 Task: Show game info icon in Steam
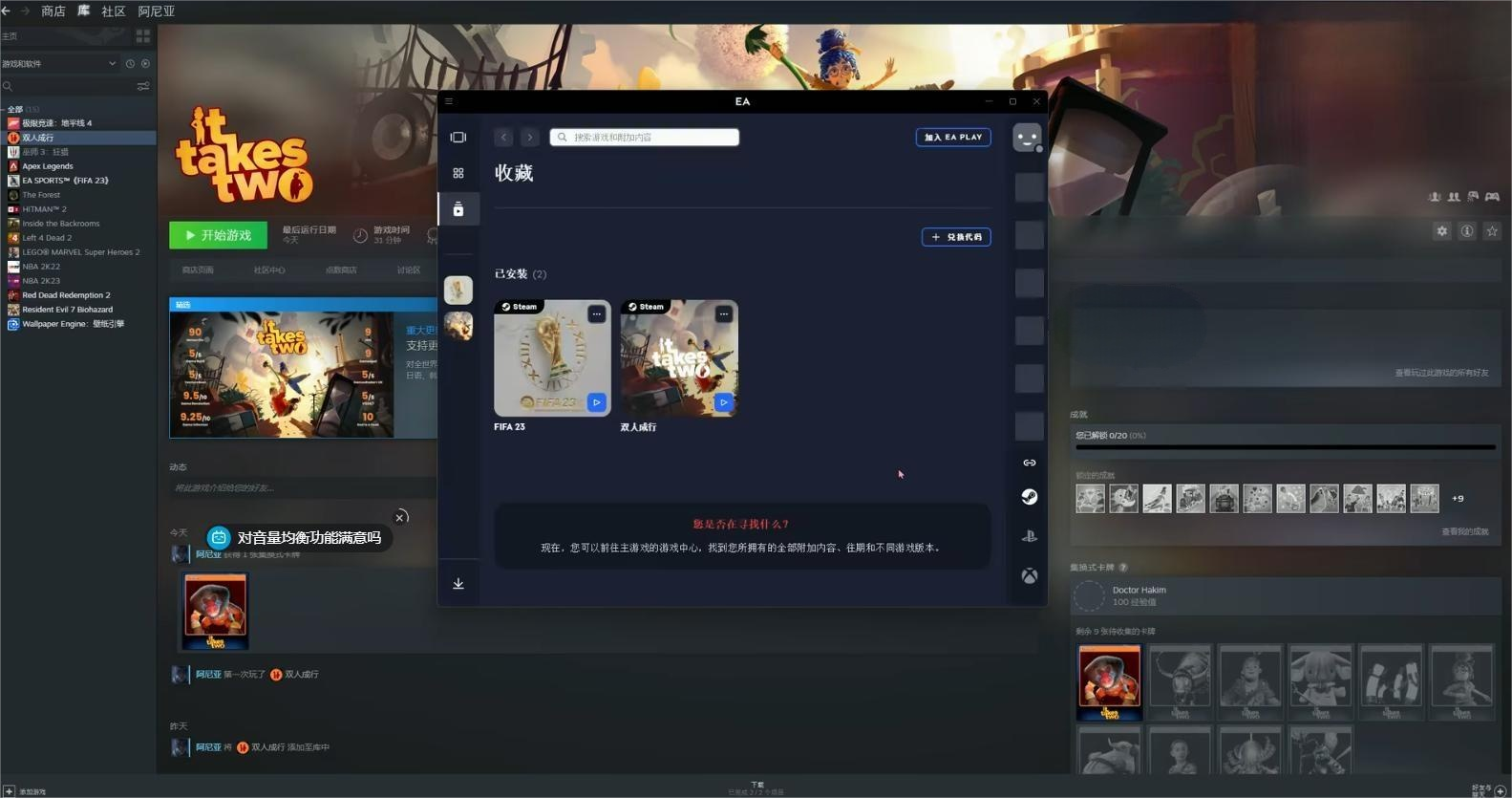[x=1467, y=231]
